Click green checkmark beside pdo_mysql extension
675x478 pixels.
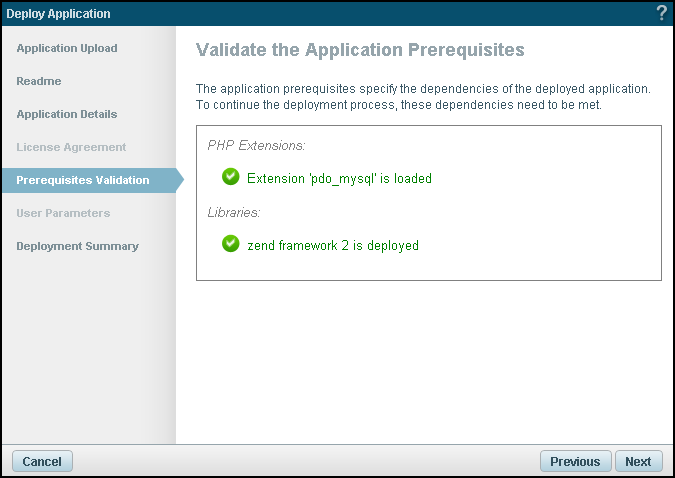(231, 178)
